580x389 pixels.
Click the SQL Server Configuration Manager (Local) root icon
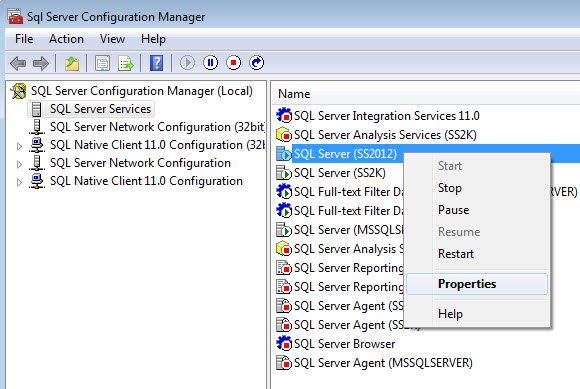18,91
